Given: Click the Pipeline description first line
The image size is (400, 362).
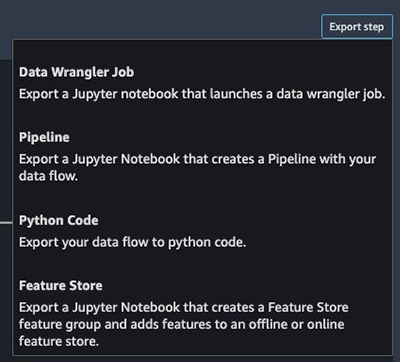Looking at the screenshot, I should [x=197, y=159].
